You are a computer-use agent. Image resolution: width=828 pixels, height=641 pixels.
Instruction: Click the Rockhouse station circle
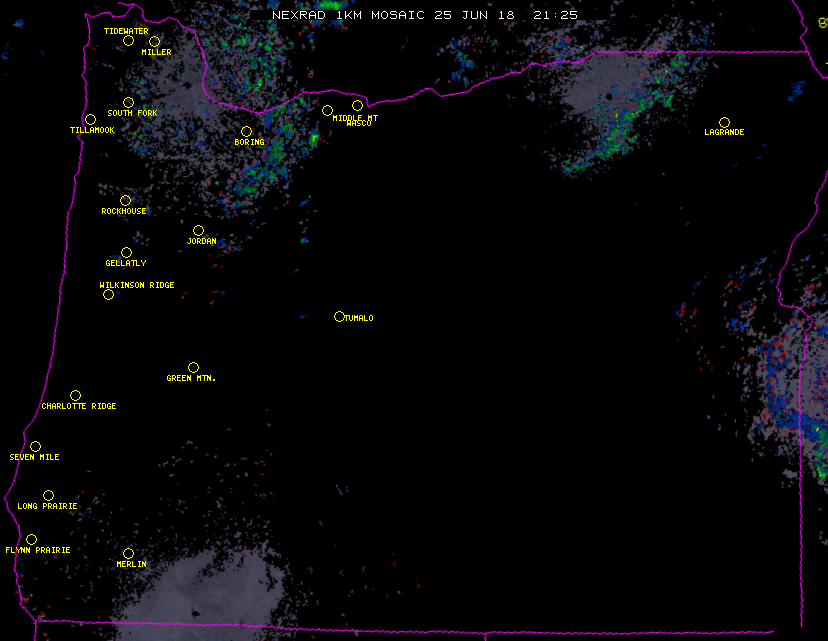tap(125, 200)
